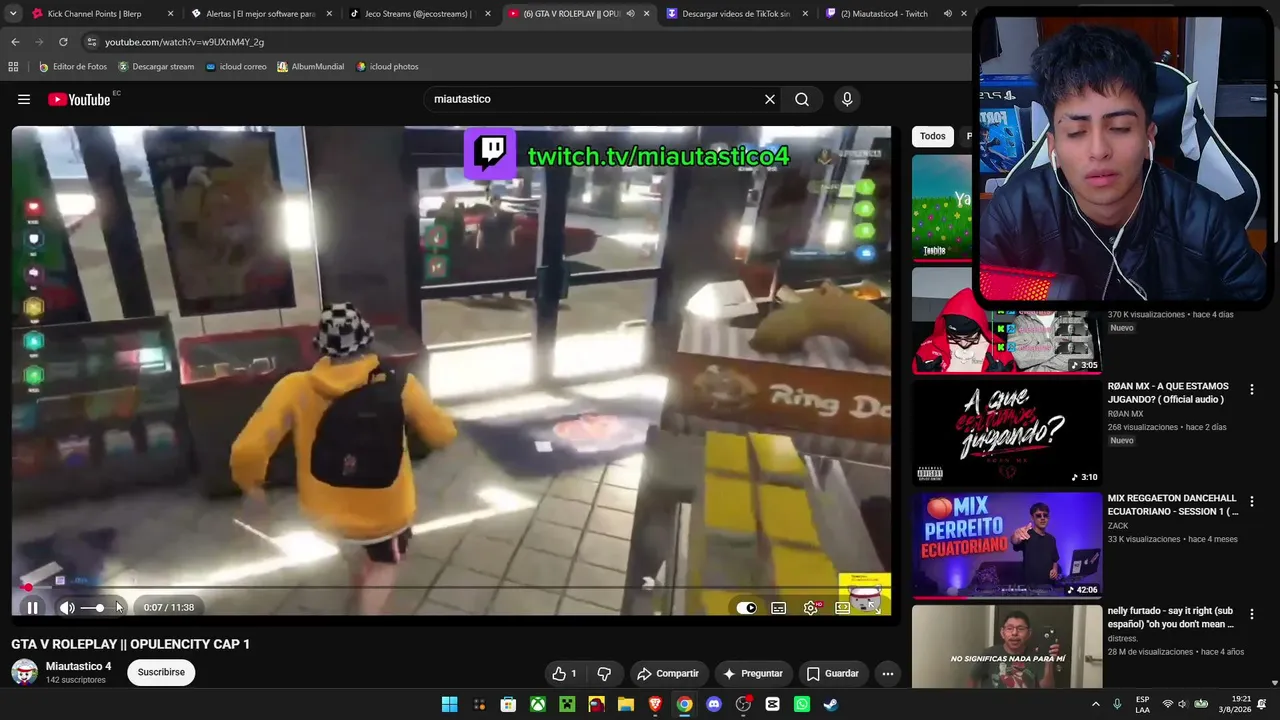The image size is (1280, 720).
Task: Open options for the Nelly Furtado video
Action: pos(1251,614)
